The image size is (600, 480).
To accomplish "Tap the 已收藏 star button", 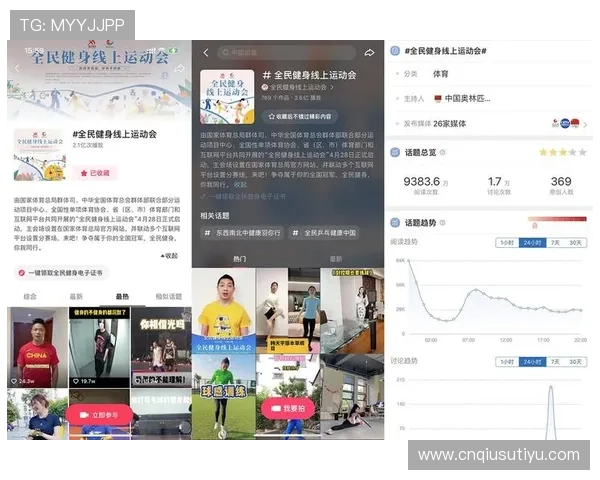I will 95,173.
